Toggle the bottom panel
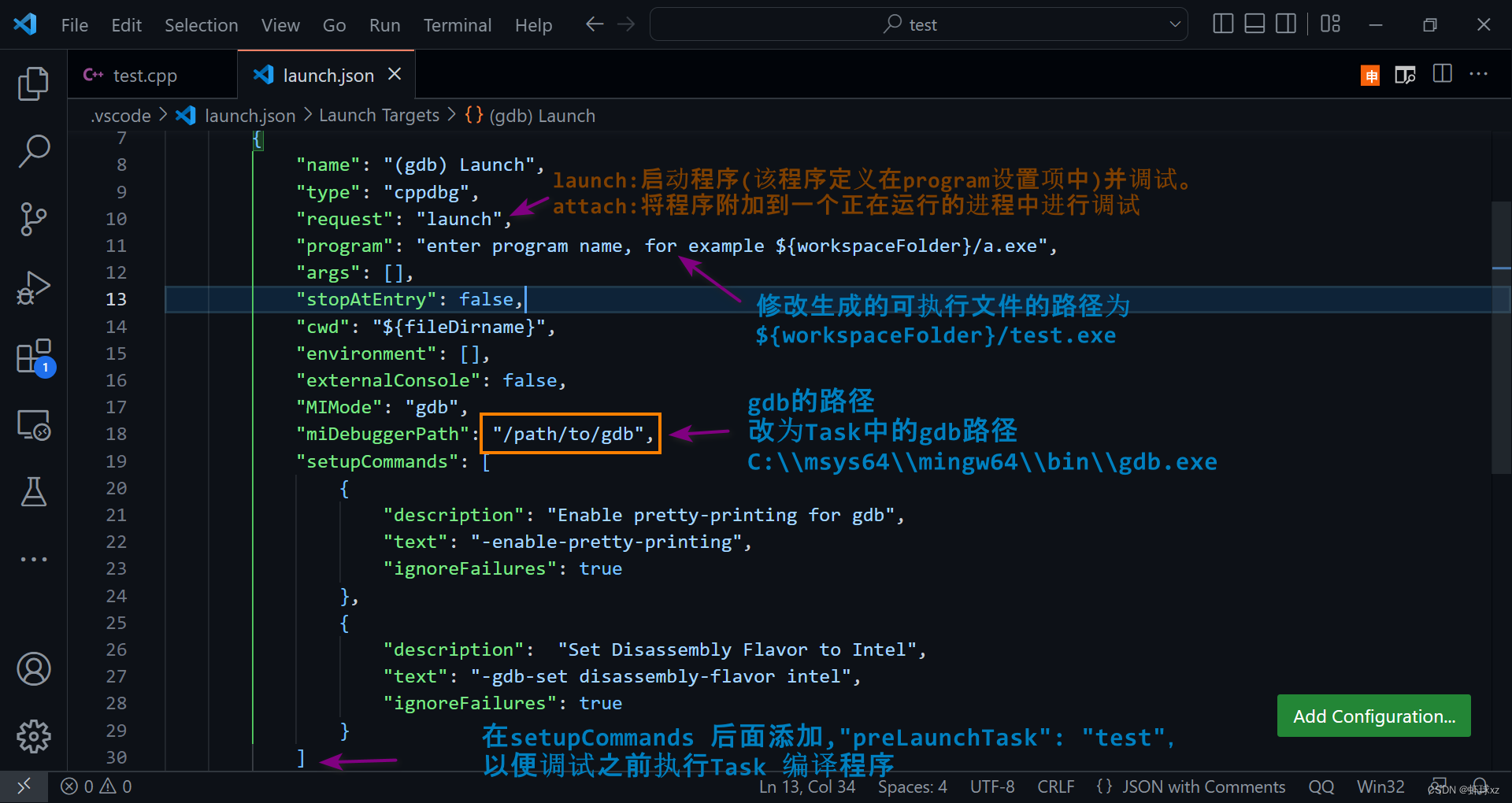 pyautogui.click(x=1254, y=24)
